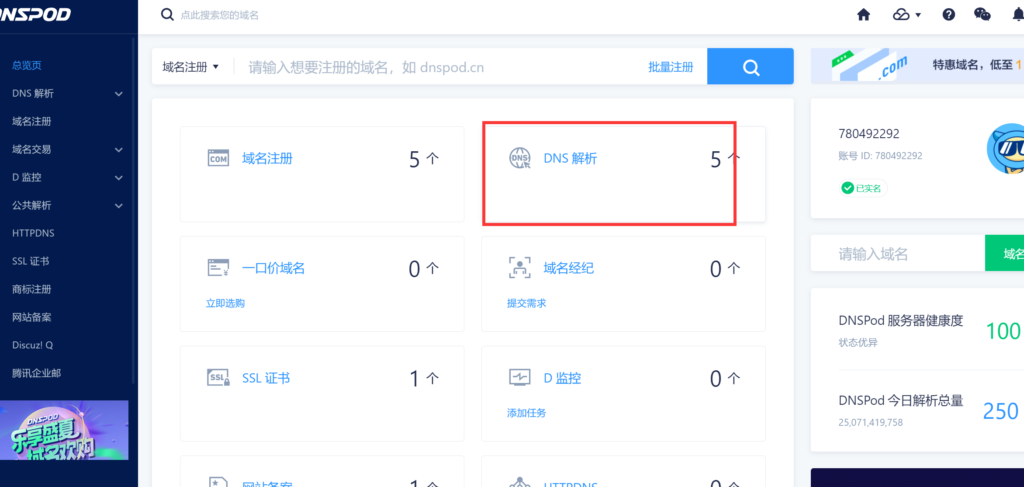Click the SSL 证书 card icon
The image size is (1024, 487).
218,378
